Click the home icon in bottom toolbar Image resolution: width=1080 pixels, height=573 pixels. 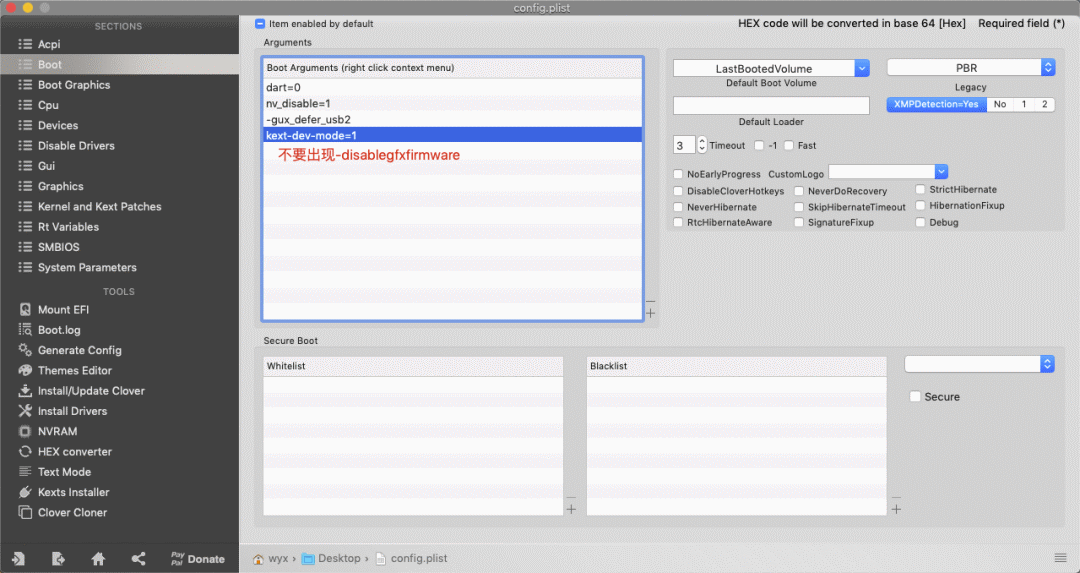click(x=98, y=559)
